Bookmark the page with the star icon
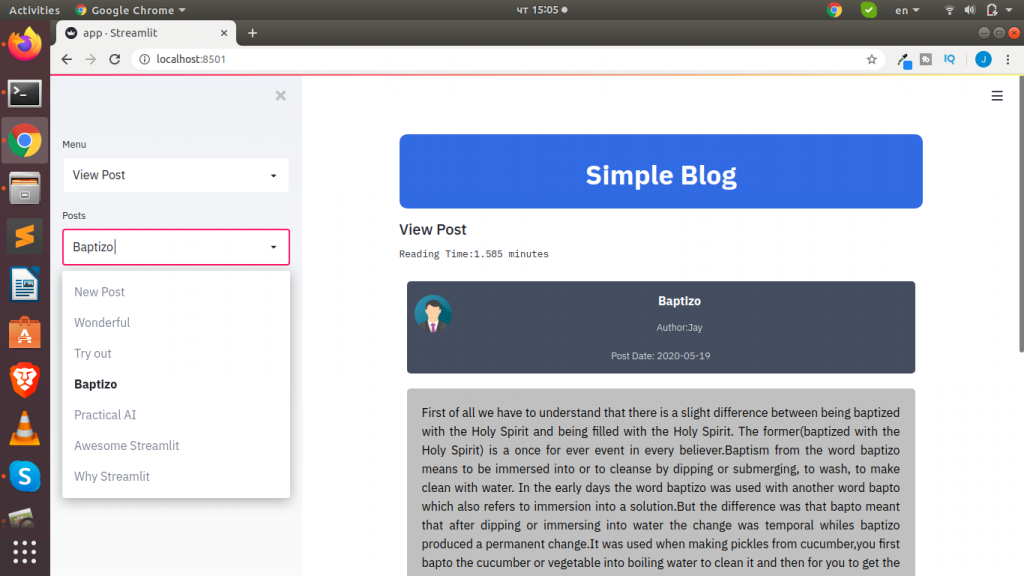 pyautogui.click(x=871, y=59)
